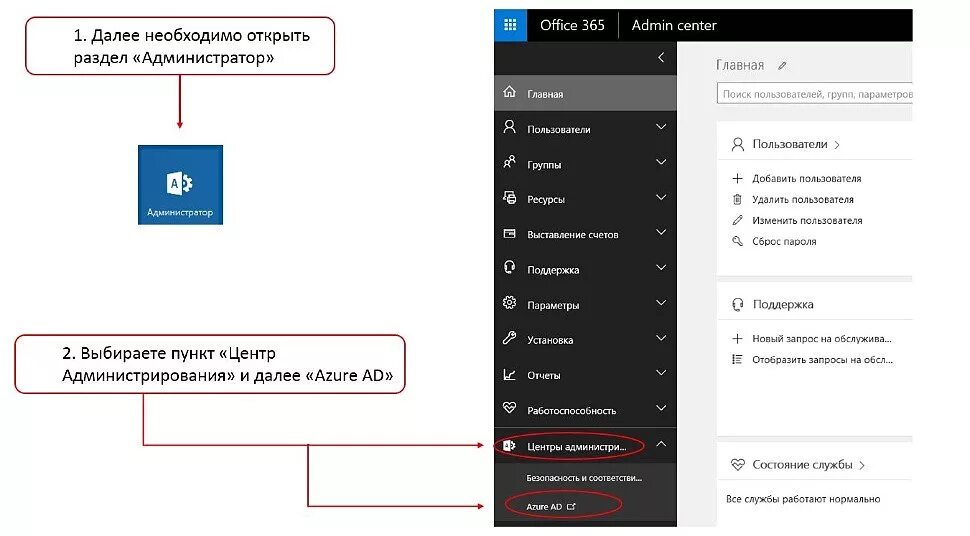970x536 pixels.
Task: Click the external link icon beside Azure AD
Action: (x=571, y=506)
